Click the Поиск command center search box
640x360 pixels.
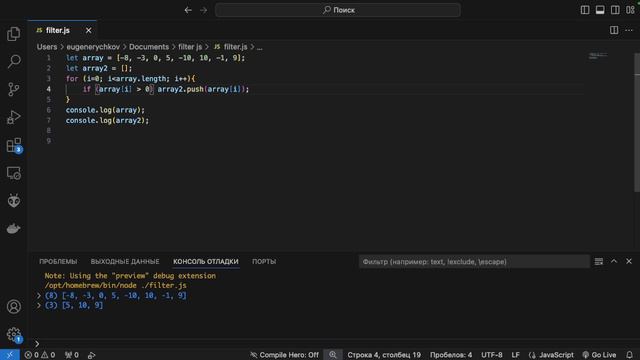338,10
